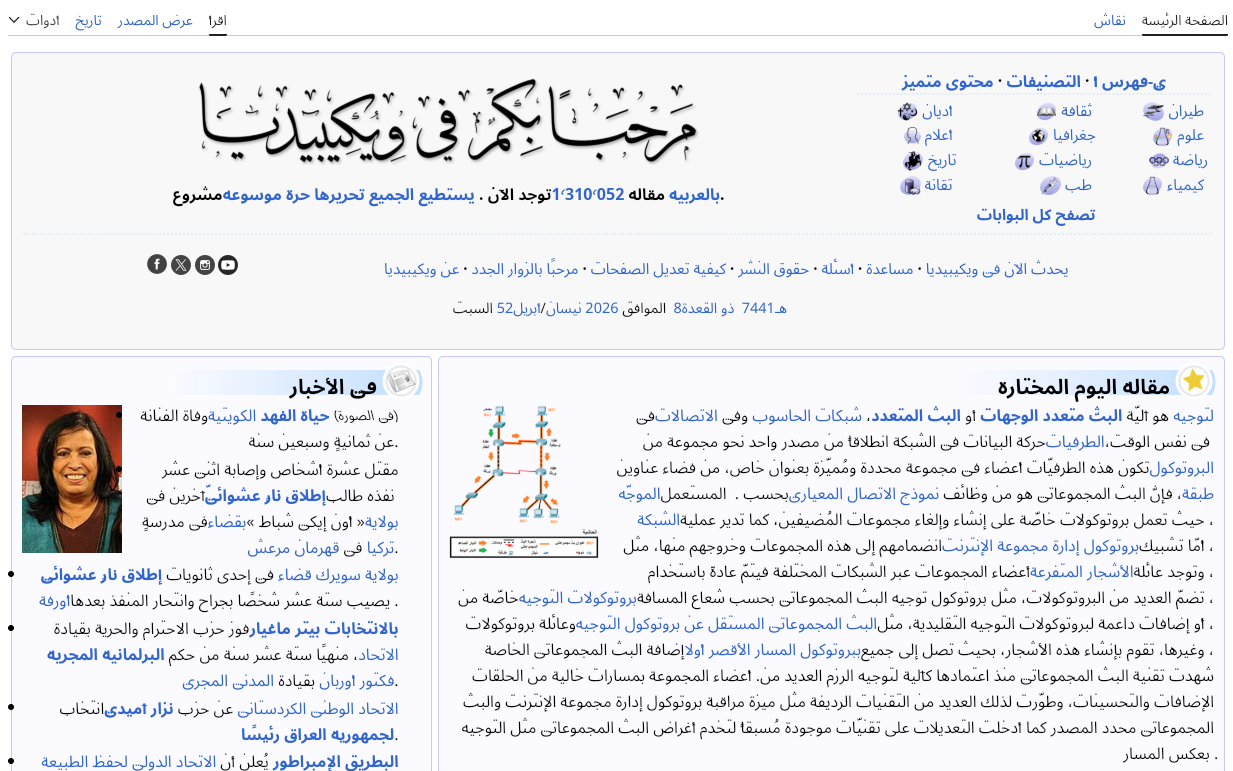The height and width of the screenshot is (771, 1233).
Task: Click the biographies (أعلام) head silhouette icon
Action: click(x=912, y=136)
